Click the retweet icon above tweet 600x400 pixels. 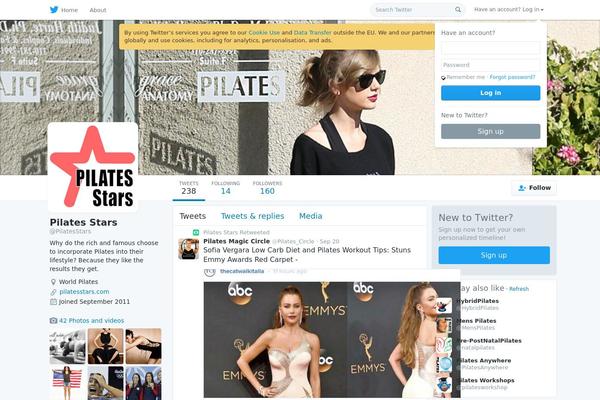196,232
